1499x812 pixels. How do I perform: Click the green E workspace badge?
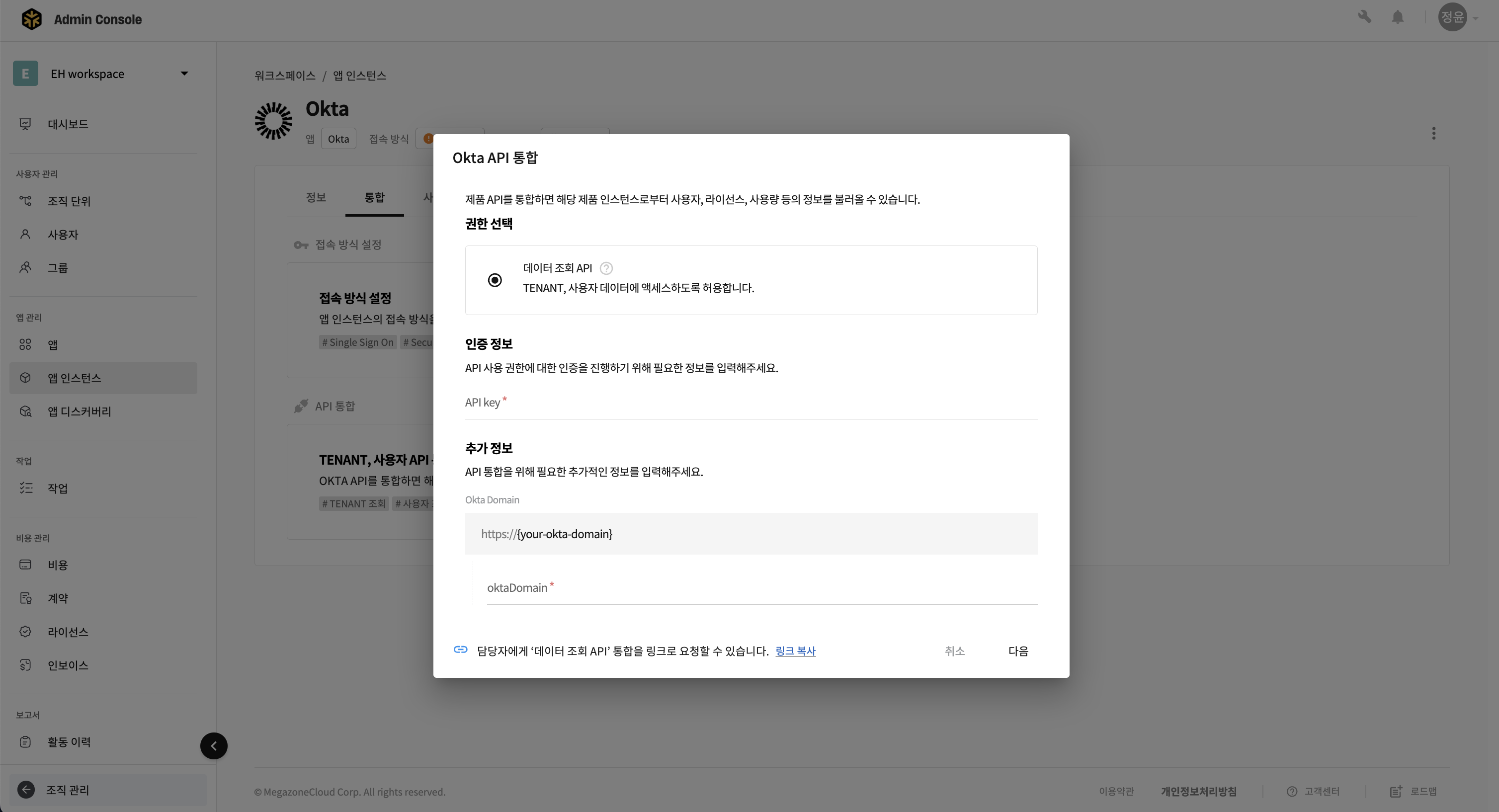[26, 73]
